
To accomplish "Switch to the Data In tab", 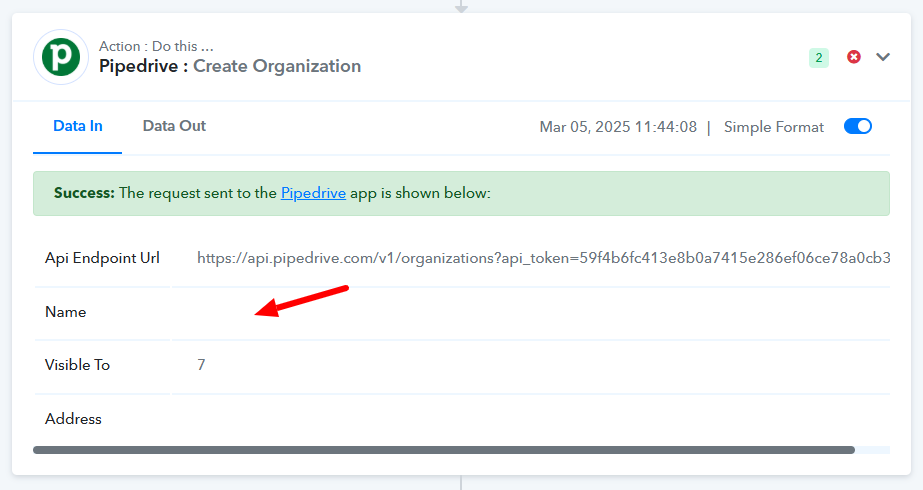I will 78,126.
